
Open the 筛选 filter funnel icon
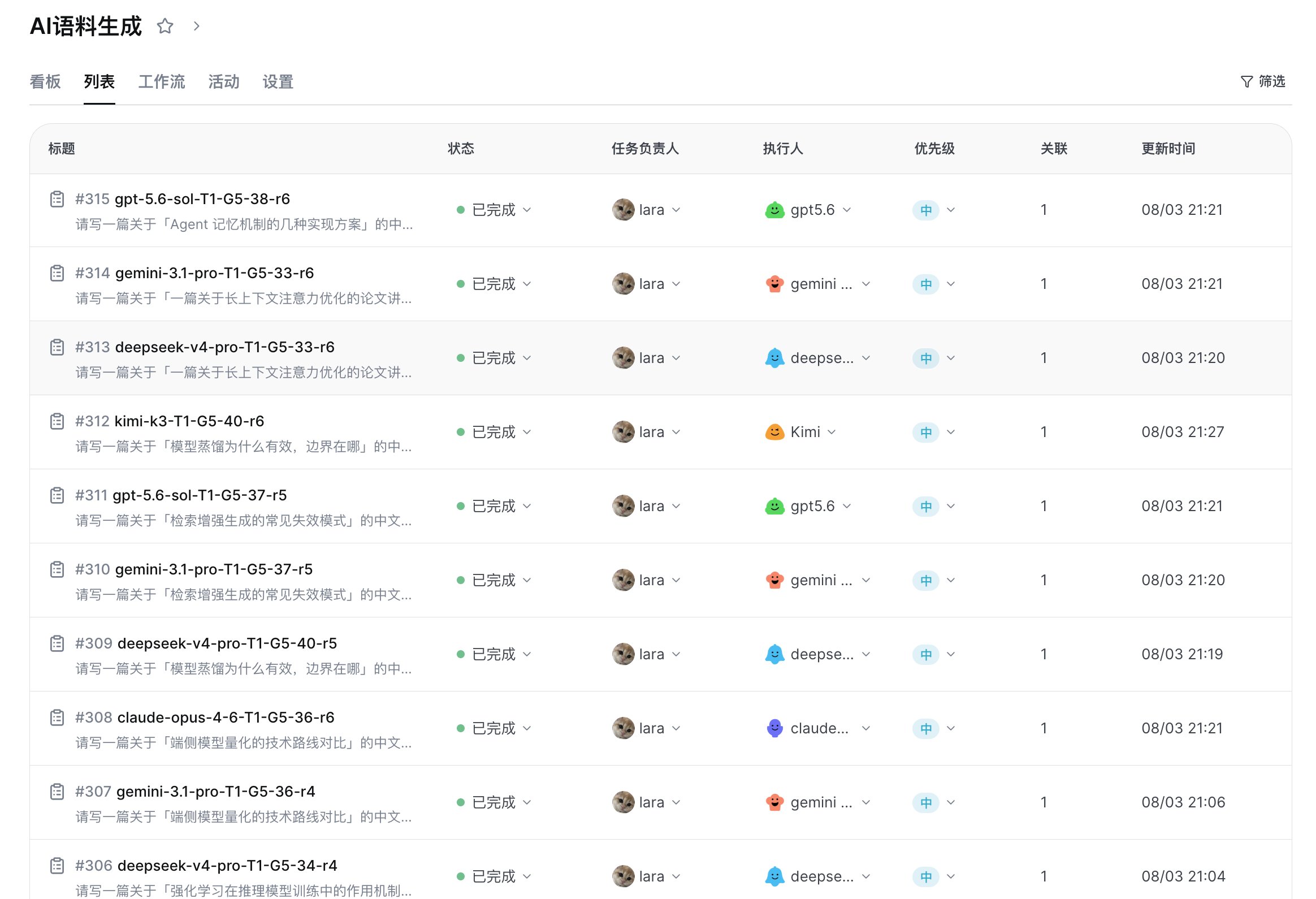coord(1246,81)
